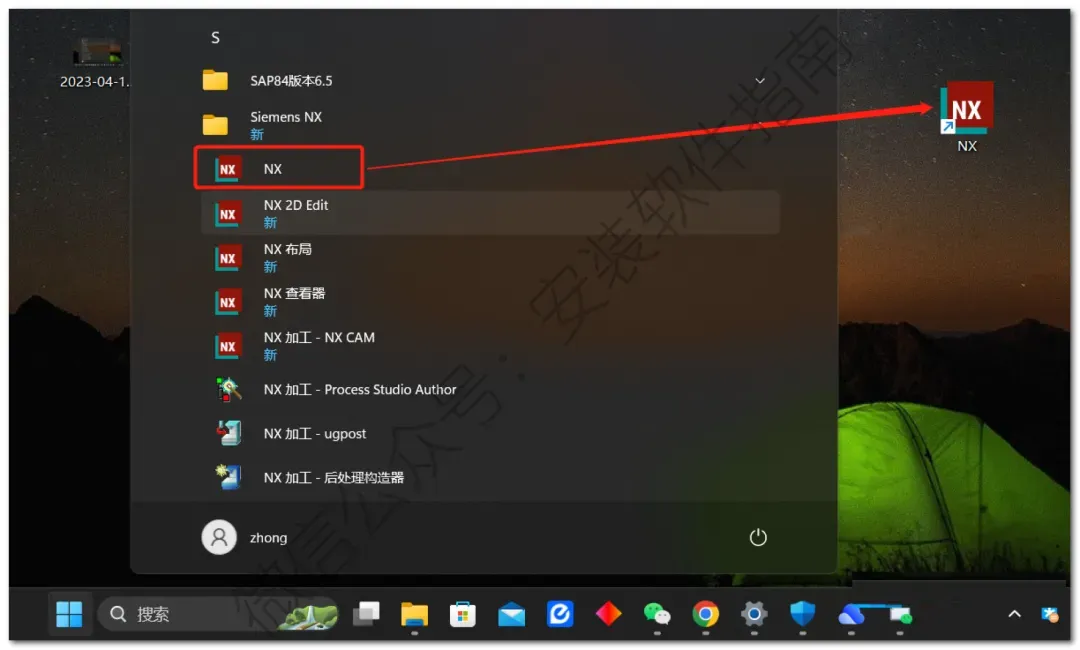
Task: Click the Windows Start button
Action: (69, 614)
